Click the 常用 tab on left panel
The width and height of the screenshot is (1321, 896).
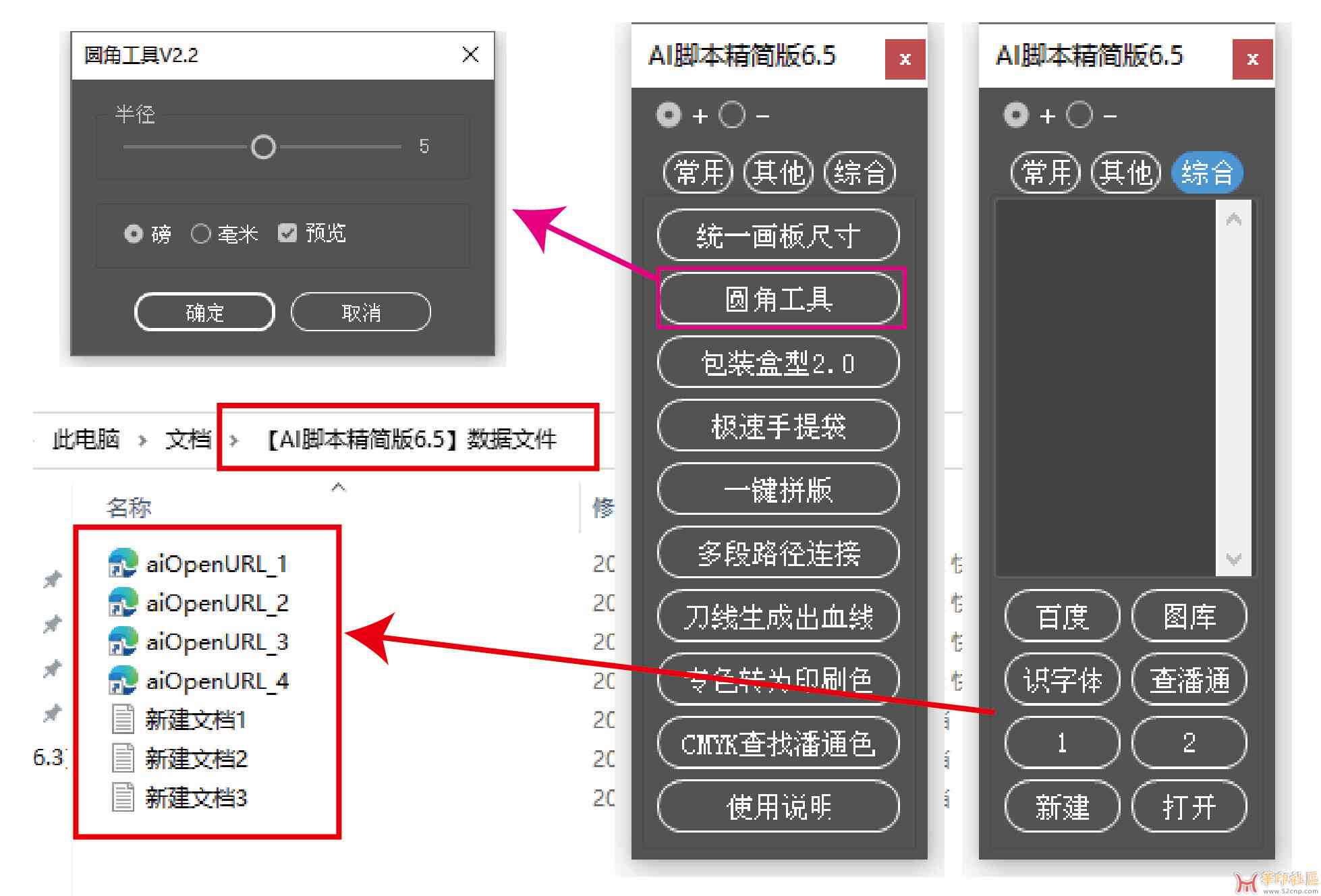(694, 169)
